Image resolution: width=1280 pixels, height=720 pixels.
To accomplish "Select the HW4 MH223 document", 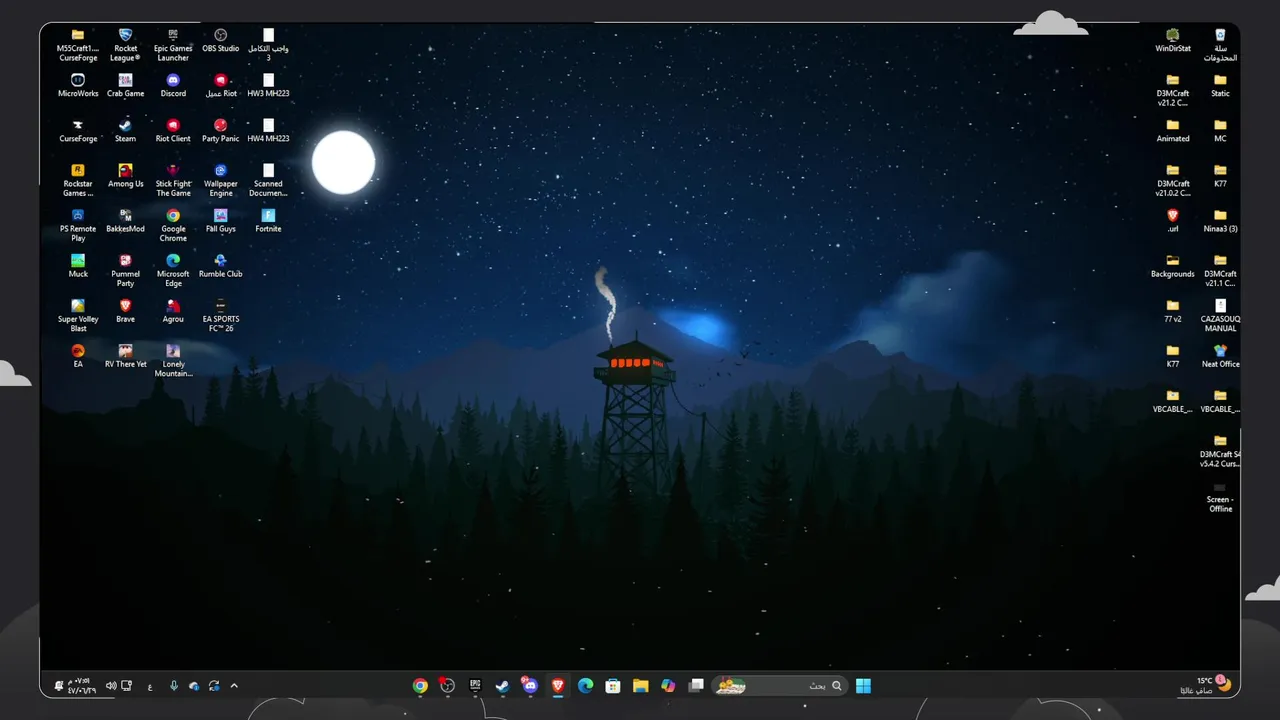I will (268, 131).
